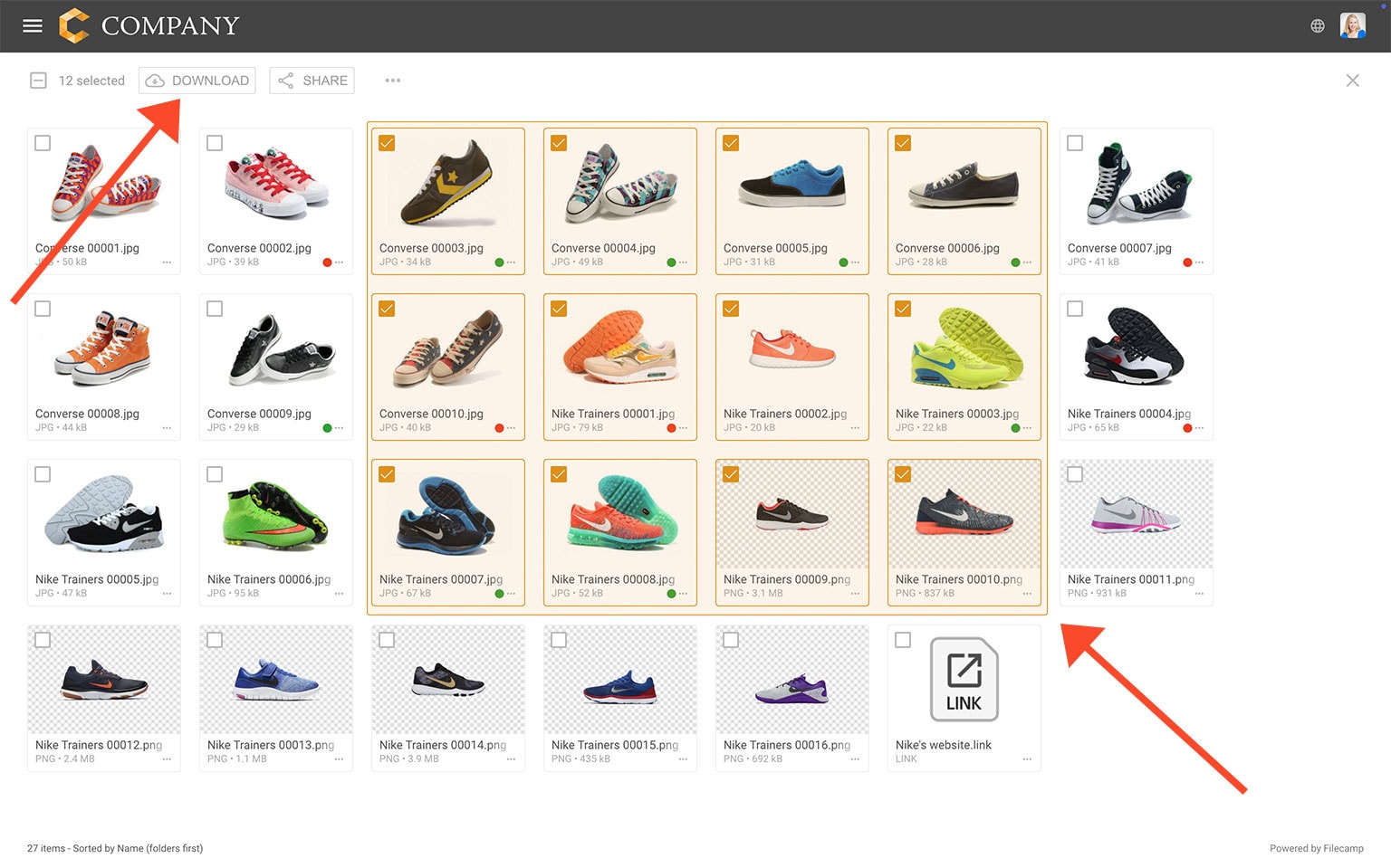This screenshot has height=868, width=1391.
Task: Share the selected files
Action: tap(312, 81)
